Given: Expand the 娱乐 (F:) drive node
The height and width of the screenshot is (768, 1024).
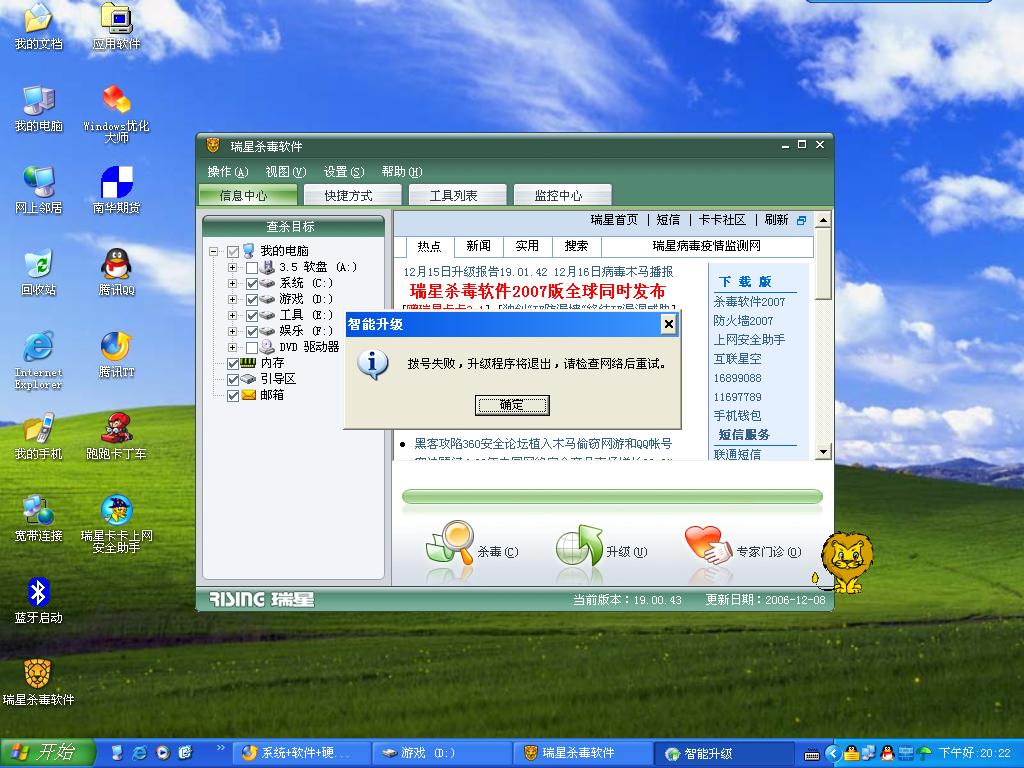Looking at the screenshot, I should click(232, 332).
